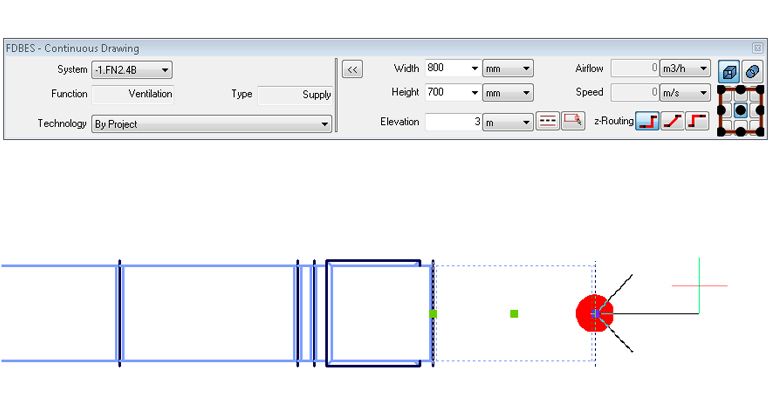The image size is (773, 412).
Task: Choose the right-angle z-Routing option on the far right
Action: tap(697, 122)
